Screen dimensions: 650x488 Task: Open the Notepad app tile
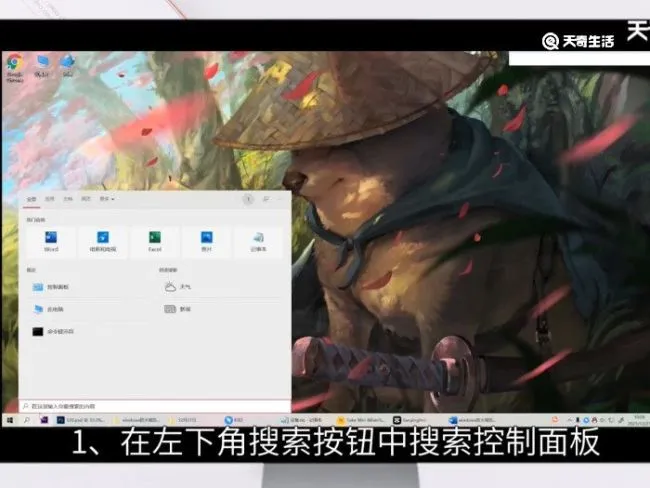258,242
